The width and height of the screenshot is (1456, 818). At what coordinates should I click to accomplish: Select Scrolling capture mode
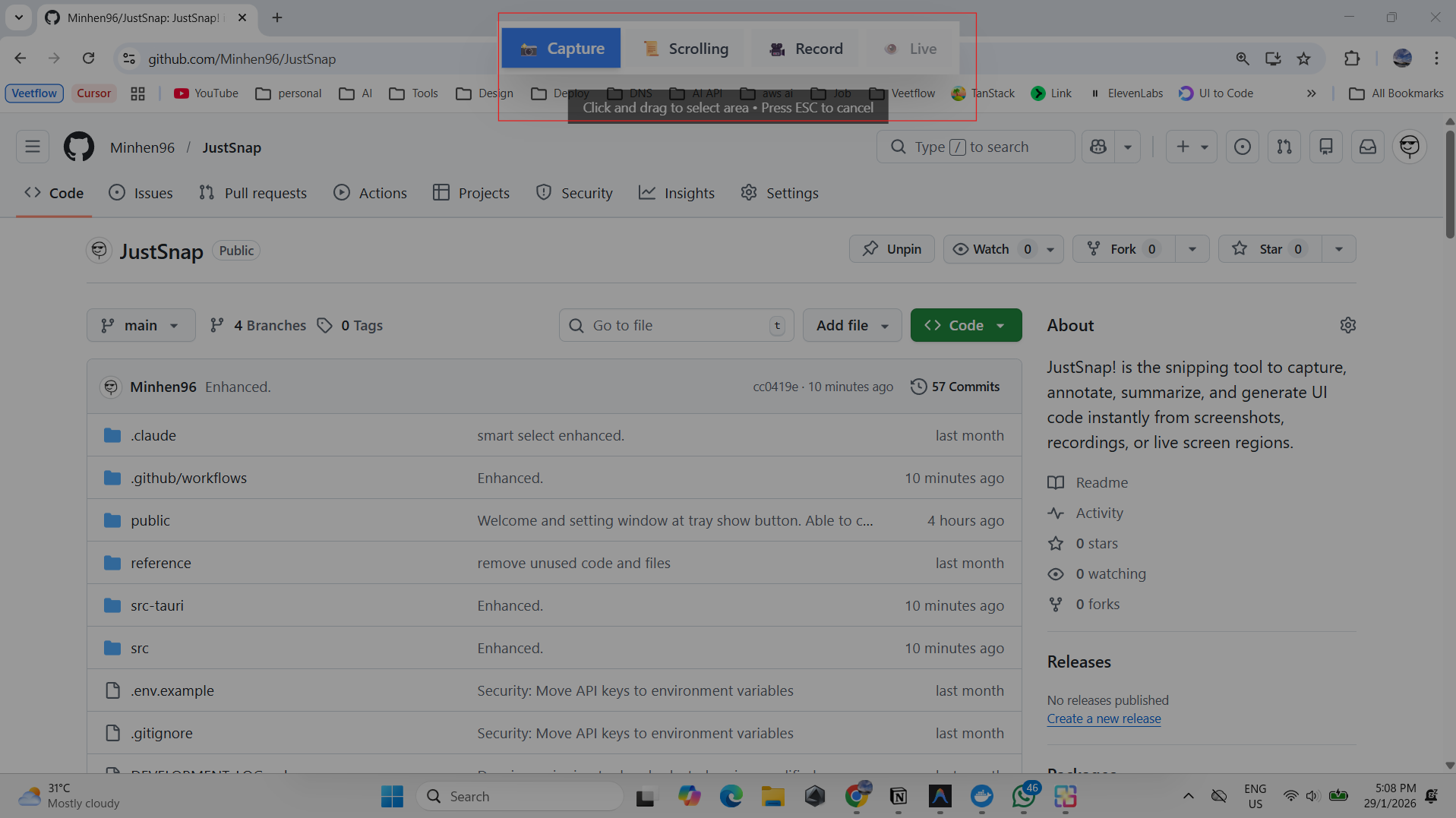686,49
